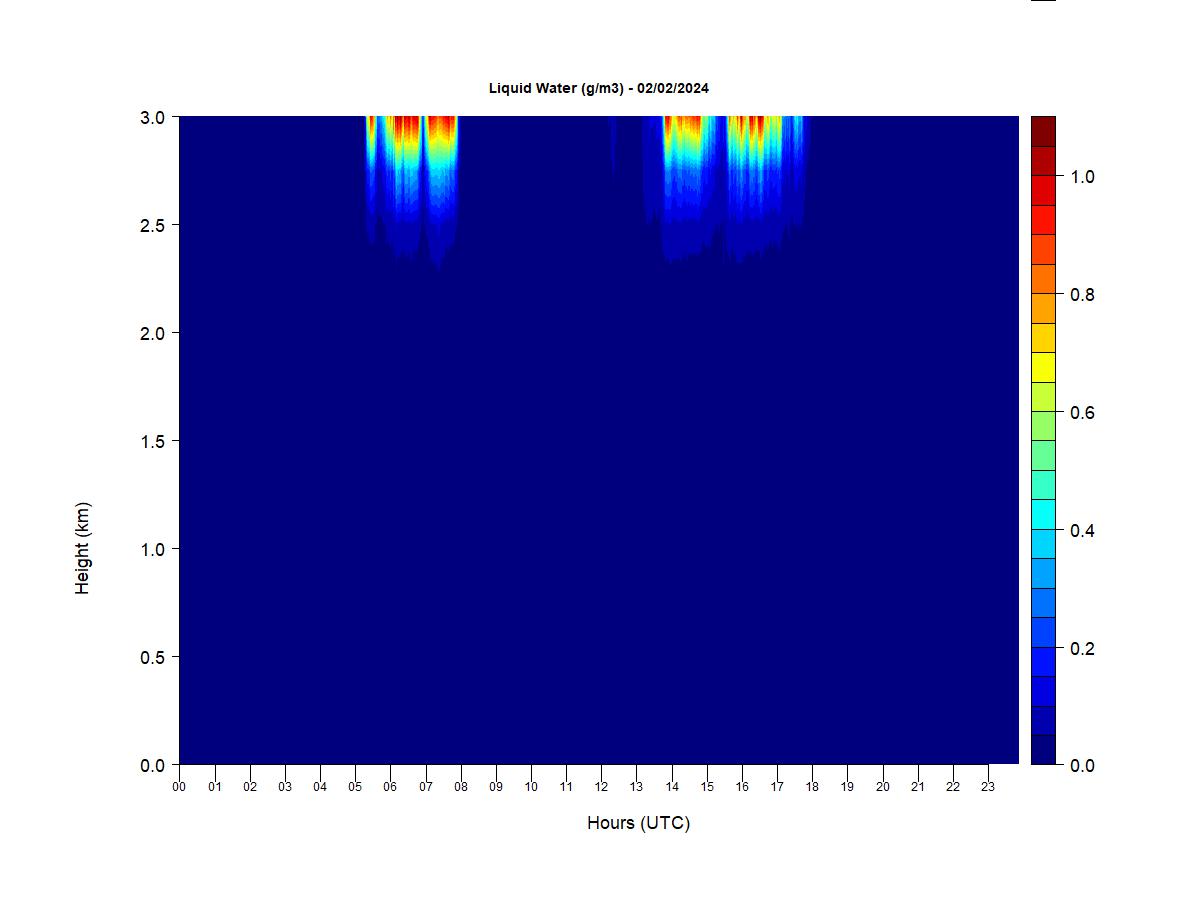Select the darkest navy swatch at the colorbar bottom
The image size is (1200, 900).
pos(1043,749)
